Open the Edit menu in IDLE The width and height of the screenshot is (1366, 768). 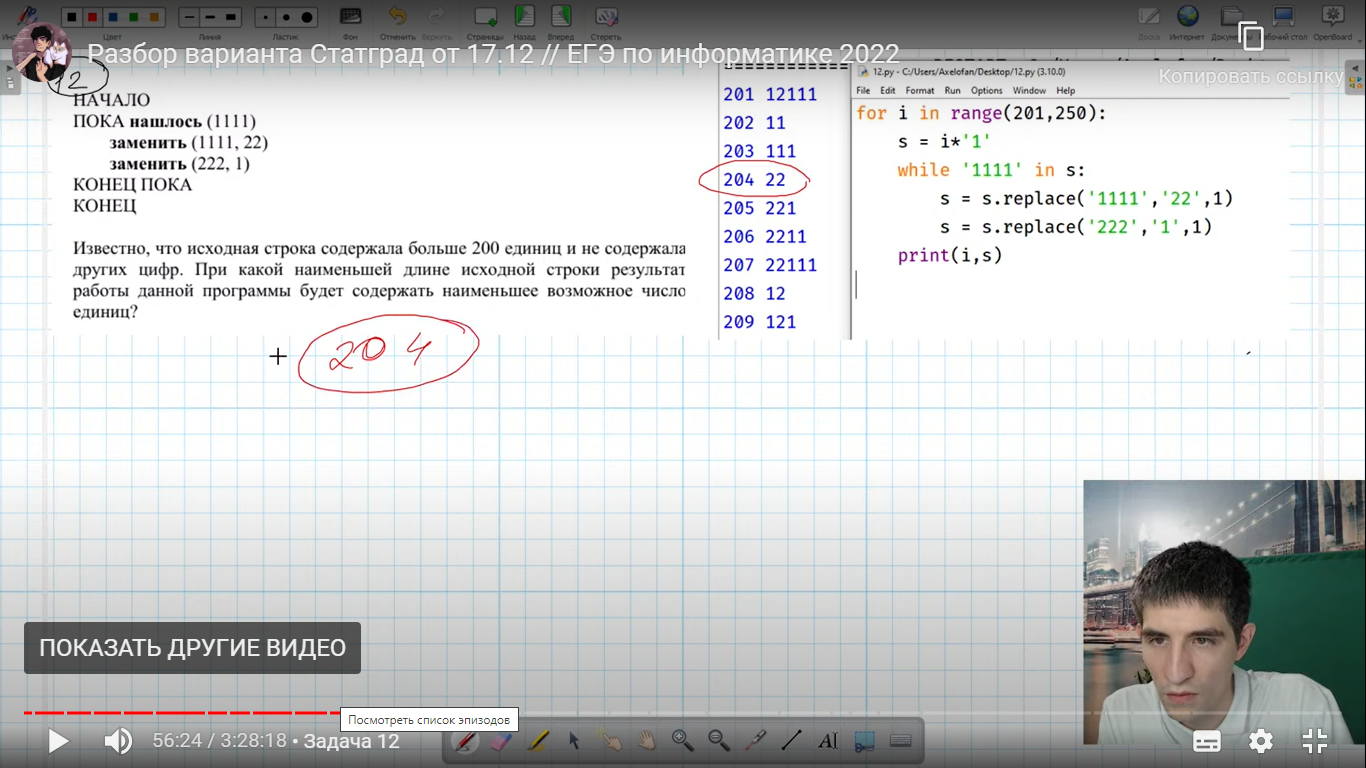click(888, 90)
